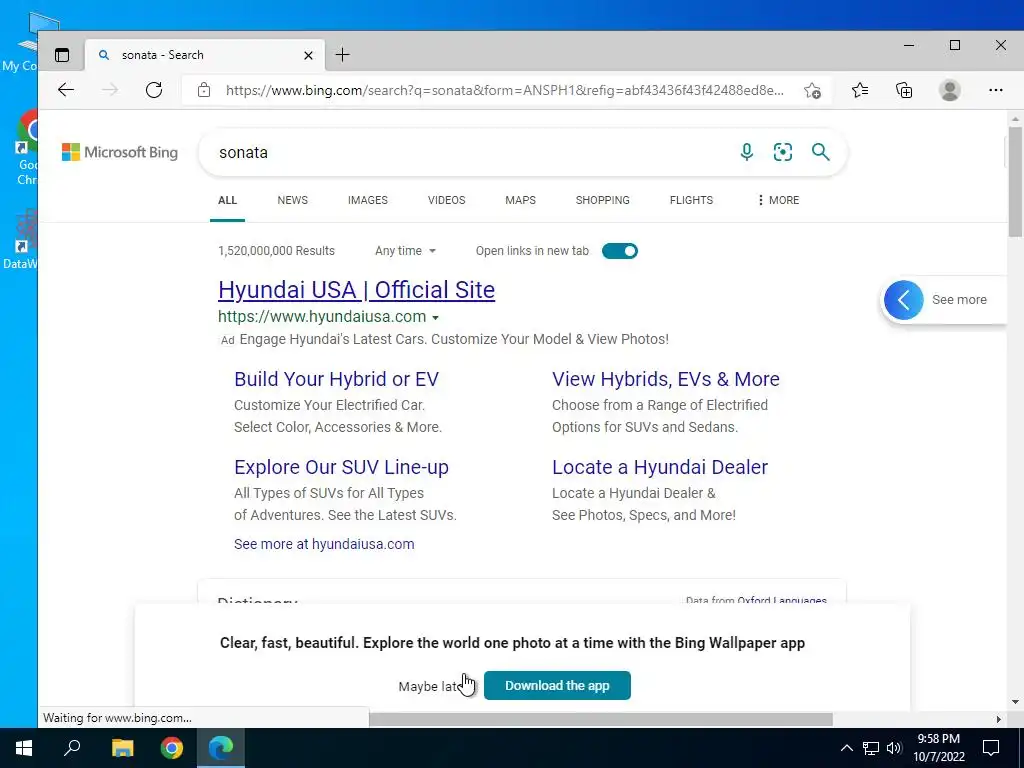Show hidden system tray icons

(846, 748)
